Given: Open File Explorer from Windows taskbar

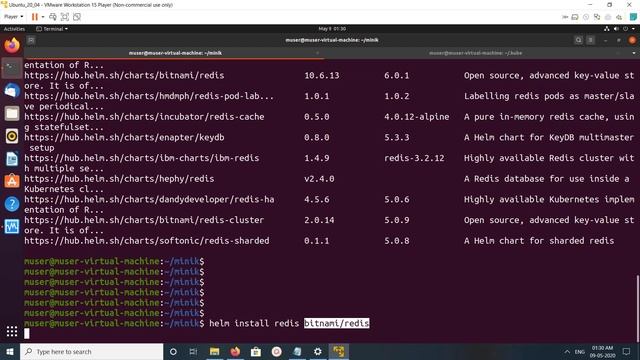Looking at the screenshot, I should 214,351.
